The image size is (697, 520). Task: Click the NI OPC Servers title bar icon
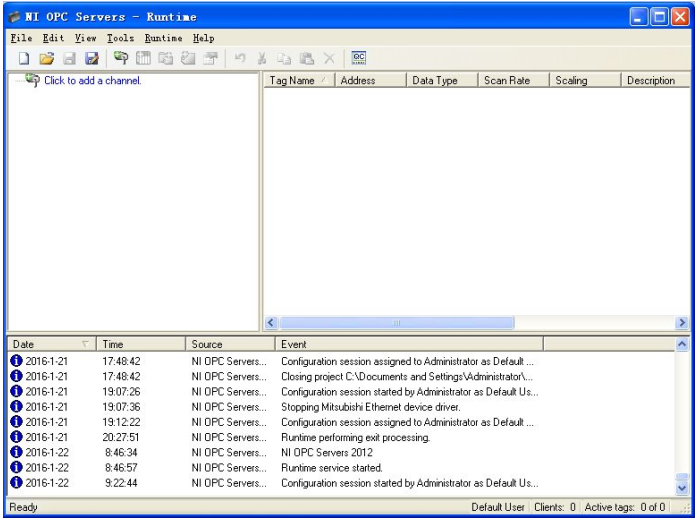14,17
